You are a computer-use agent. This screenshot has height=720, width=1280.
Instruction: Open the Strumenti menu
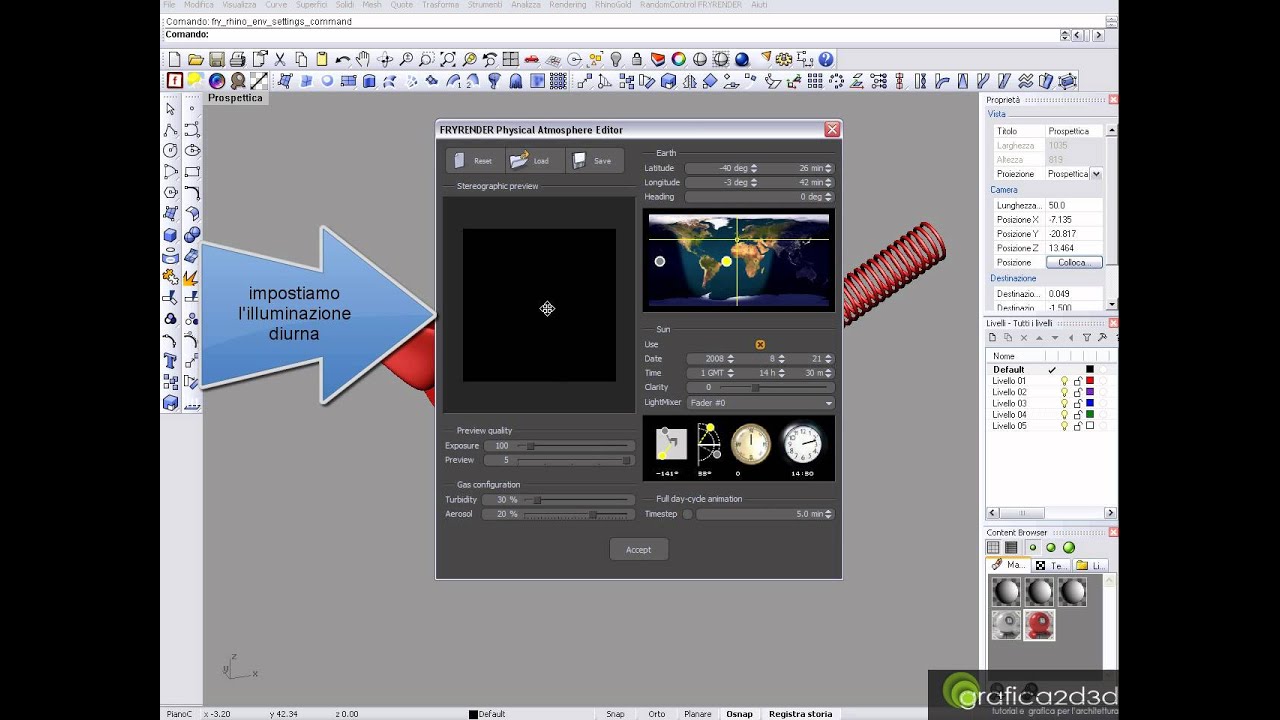tap(485, 5)
